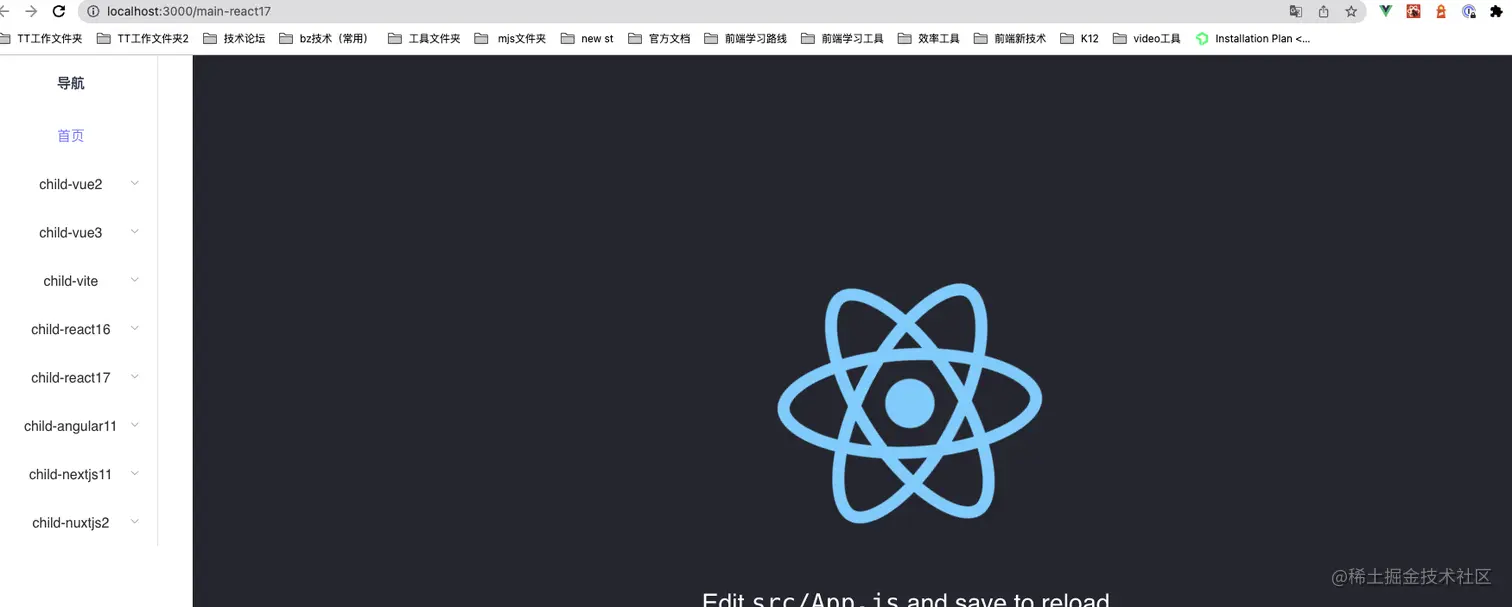Open new st bookmark folder
The height and width of the screenshot is (607, 1512).
(x=587, y=38)
